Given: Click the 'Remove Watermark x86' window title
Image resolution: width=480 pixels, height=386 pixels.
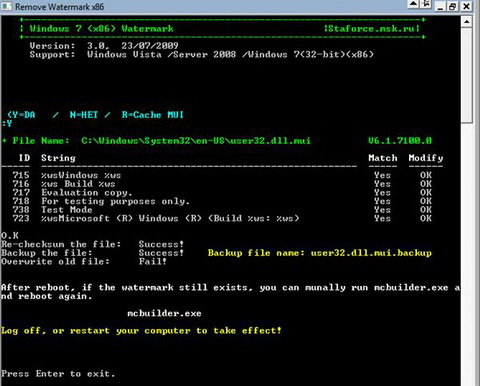Looking at the screenshot, I should 59,6.
